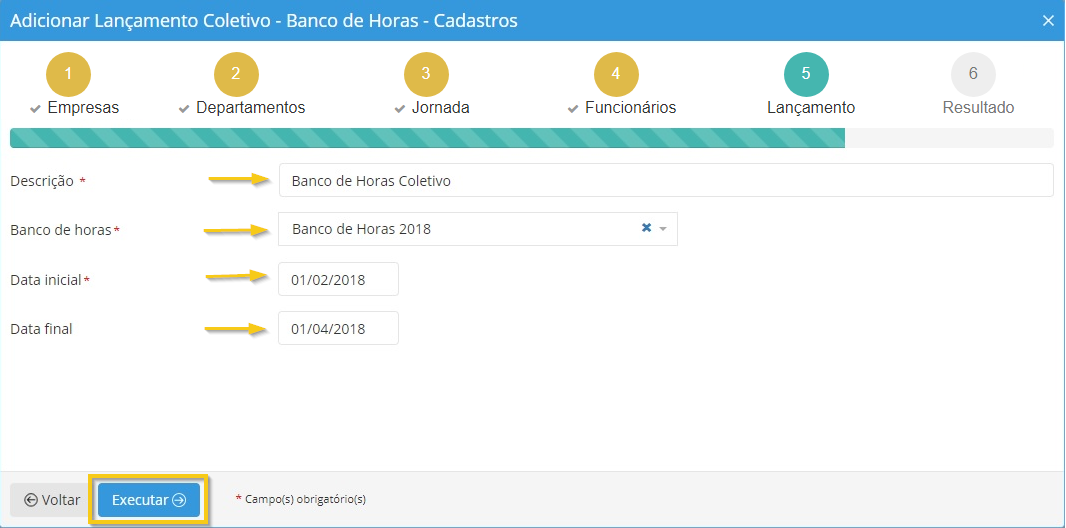Close the dialog with the top-right X
1066x528 pixels.
[x=1048, y=21]
